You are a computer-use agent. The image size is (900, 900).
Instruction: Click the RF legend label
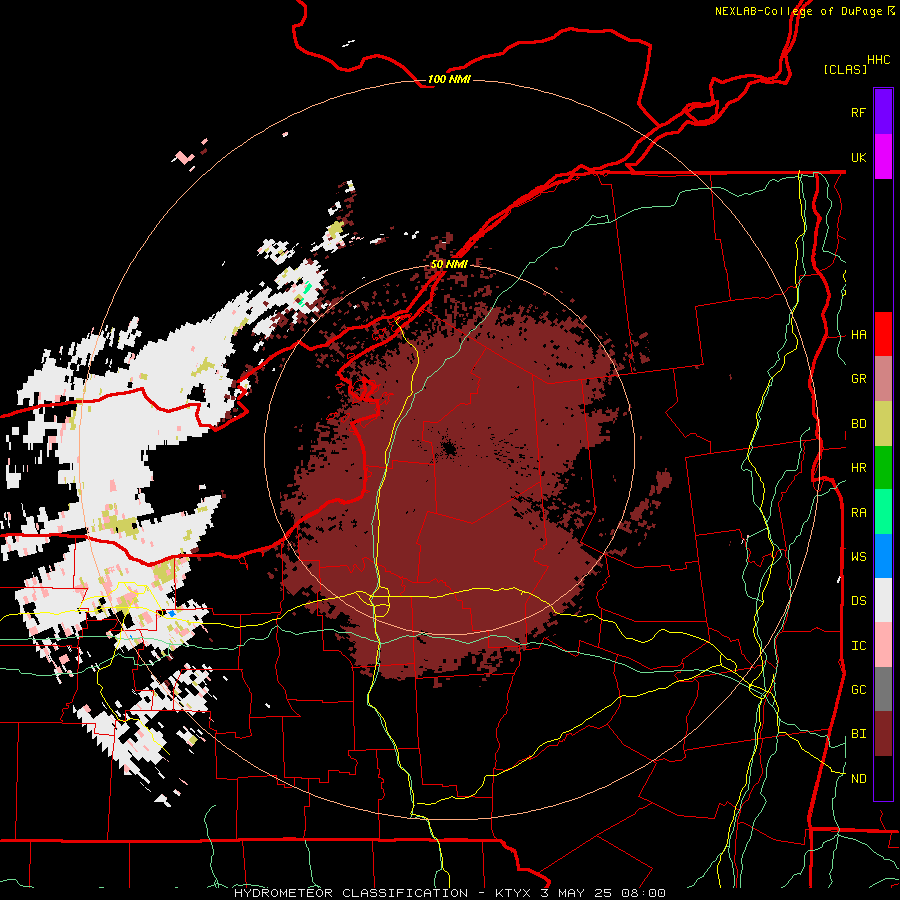(858, 112)
